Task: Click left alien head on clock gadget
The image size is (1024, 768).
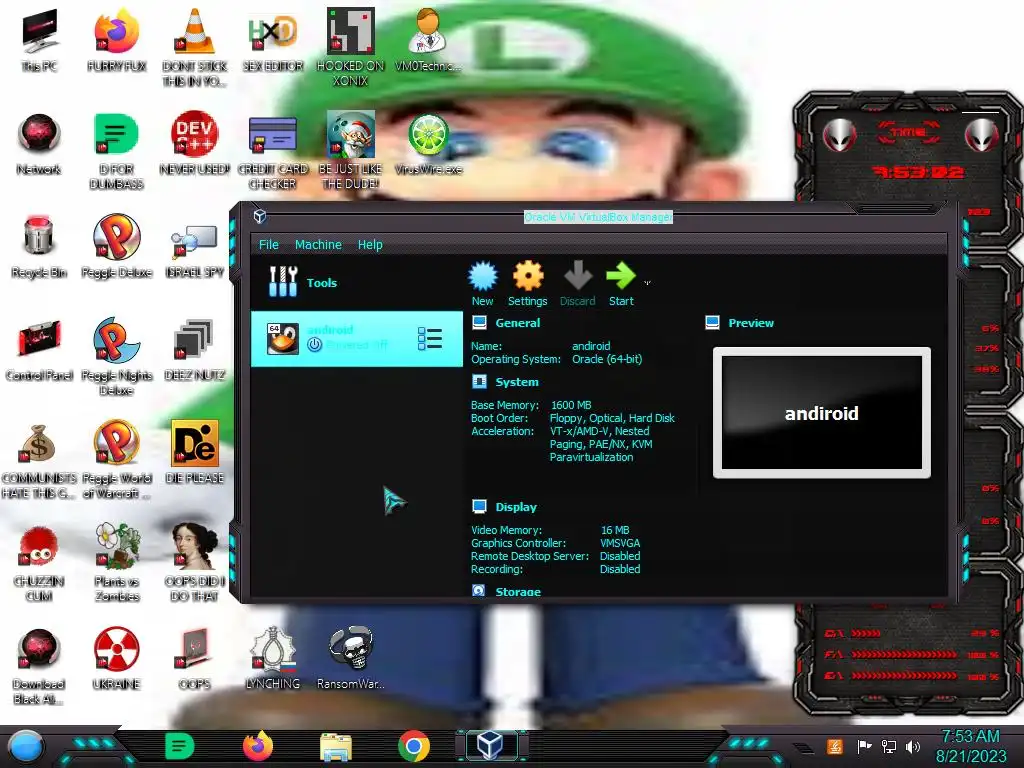Action: [839, 135]
